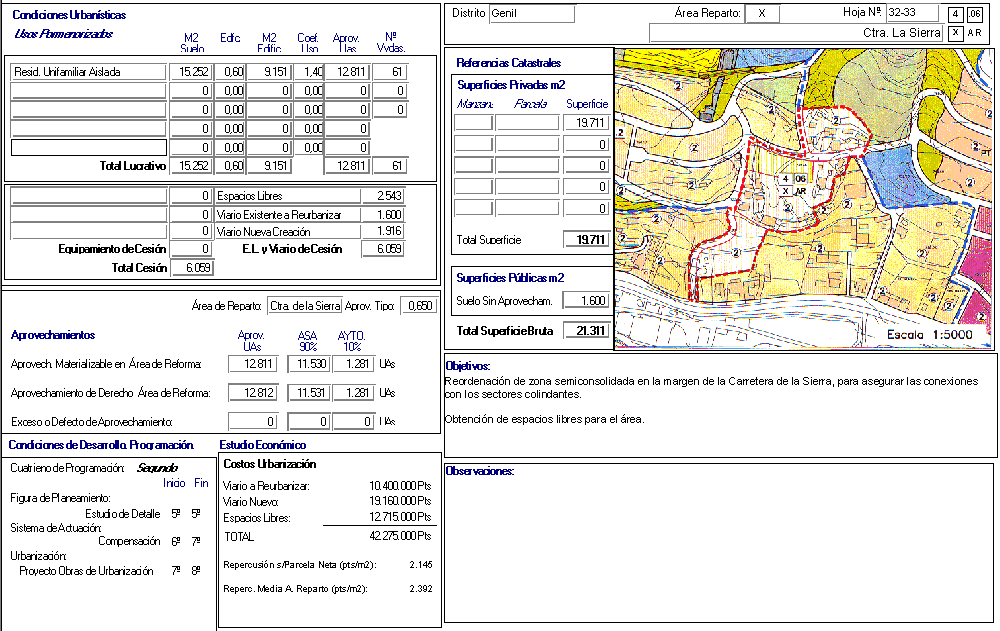Click inside the empty Observaciones text area

pyautogui.click(x=720, y=550)
